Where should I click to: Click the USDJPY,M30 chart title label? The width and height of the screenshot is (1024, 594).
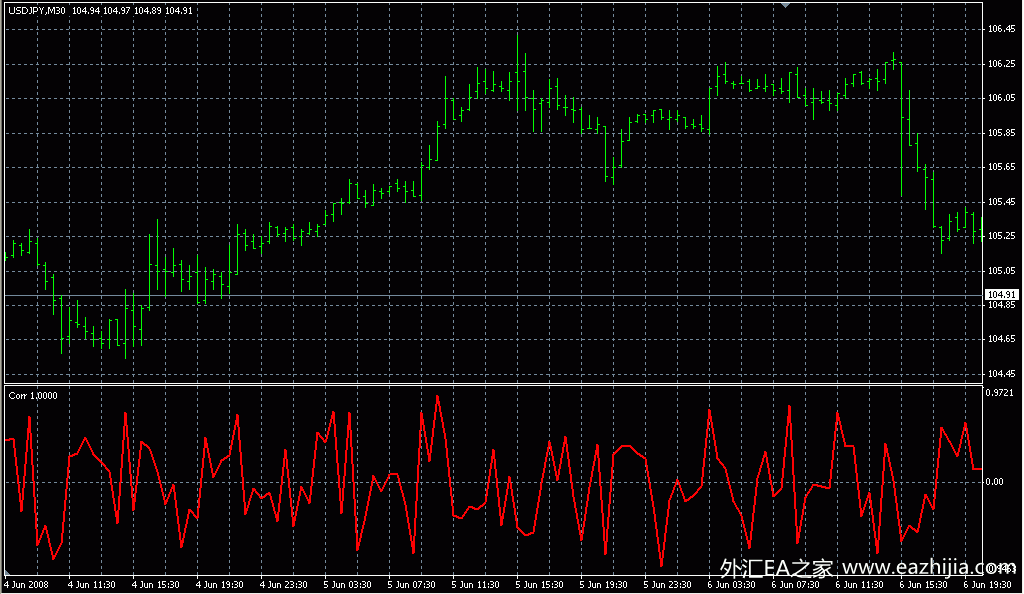pos(37,10)
